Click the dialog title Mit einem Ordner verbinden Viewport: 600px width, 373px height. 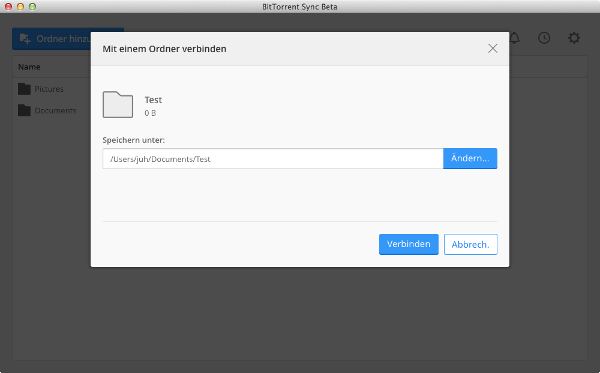tap(164, 49)
